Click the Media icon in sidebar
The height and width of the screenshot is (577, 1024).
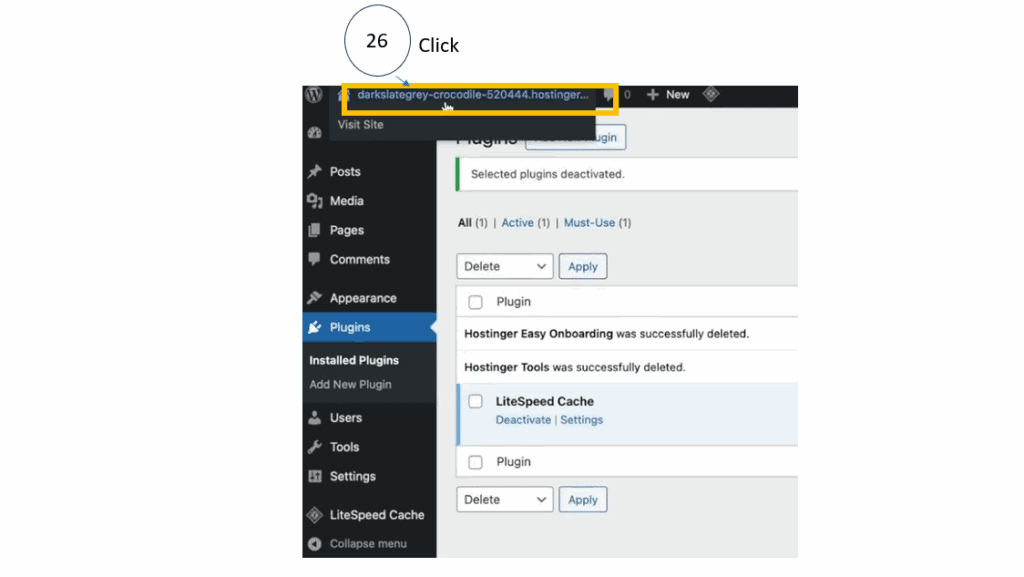tap(315, 201)
